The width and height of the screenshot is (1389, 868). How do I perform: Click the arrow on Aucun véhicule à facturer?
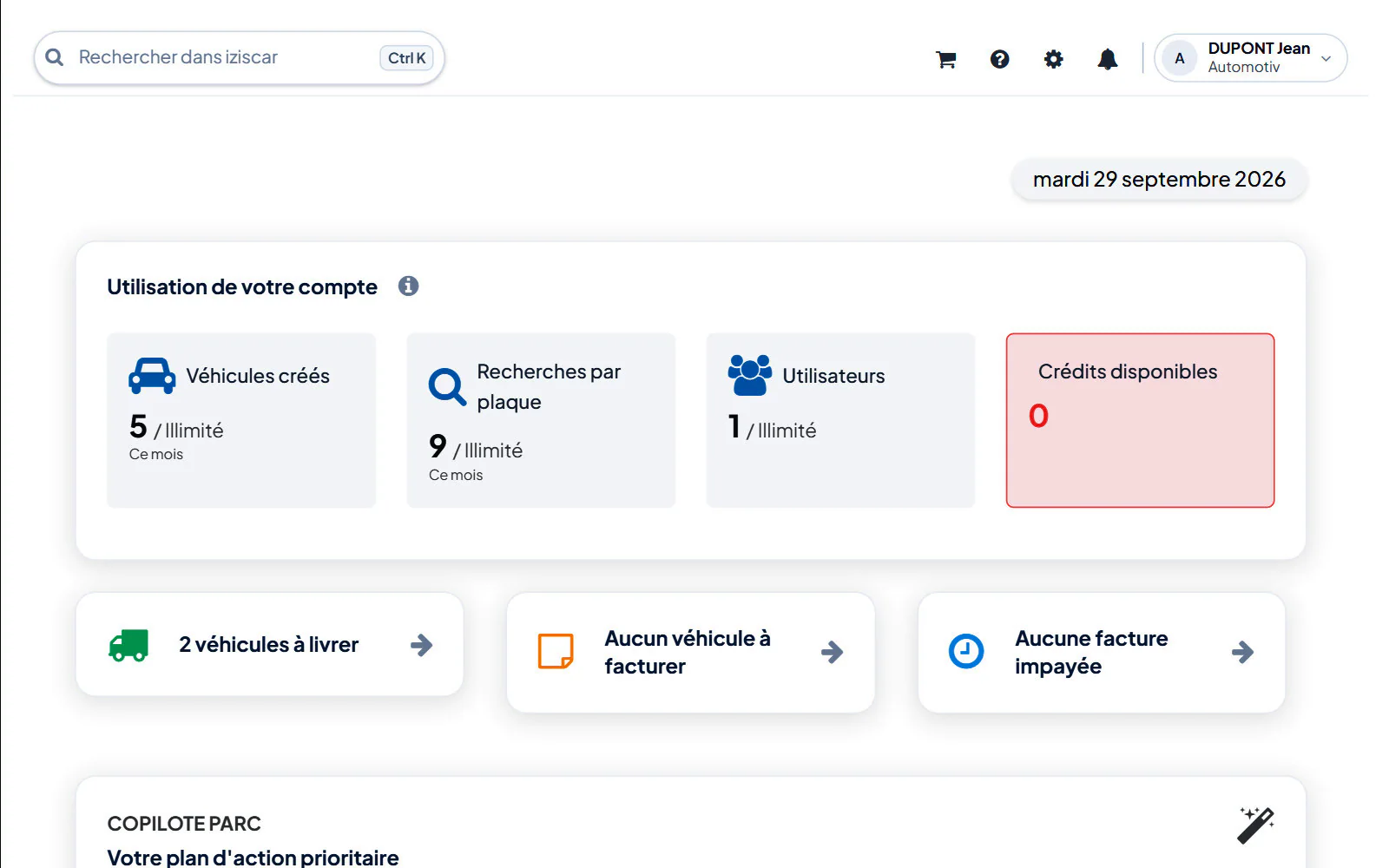[833, 652]
